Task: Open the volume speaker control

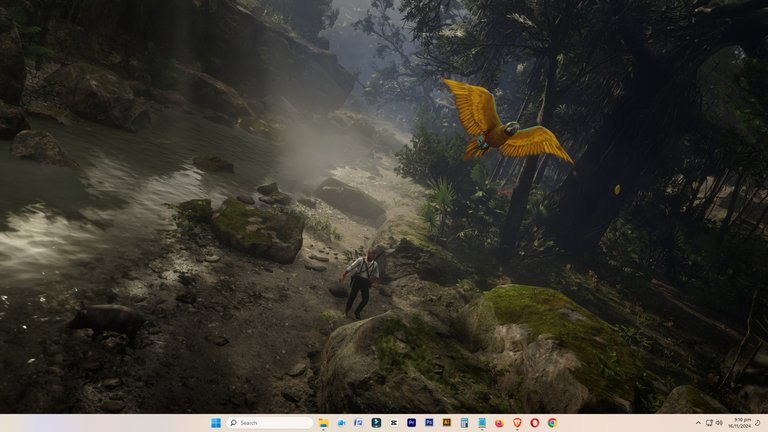Action: tap(719, 423)
